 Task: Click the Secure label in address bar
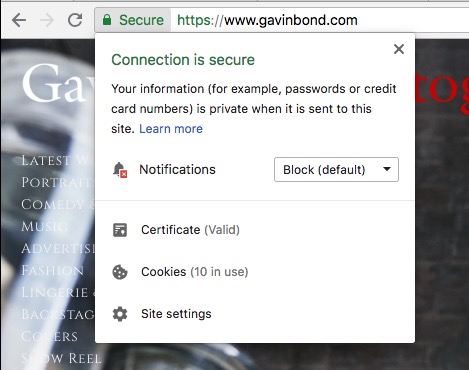141,20
